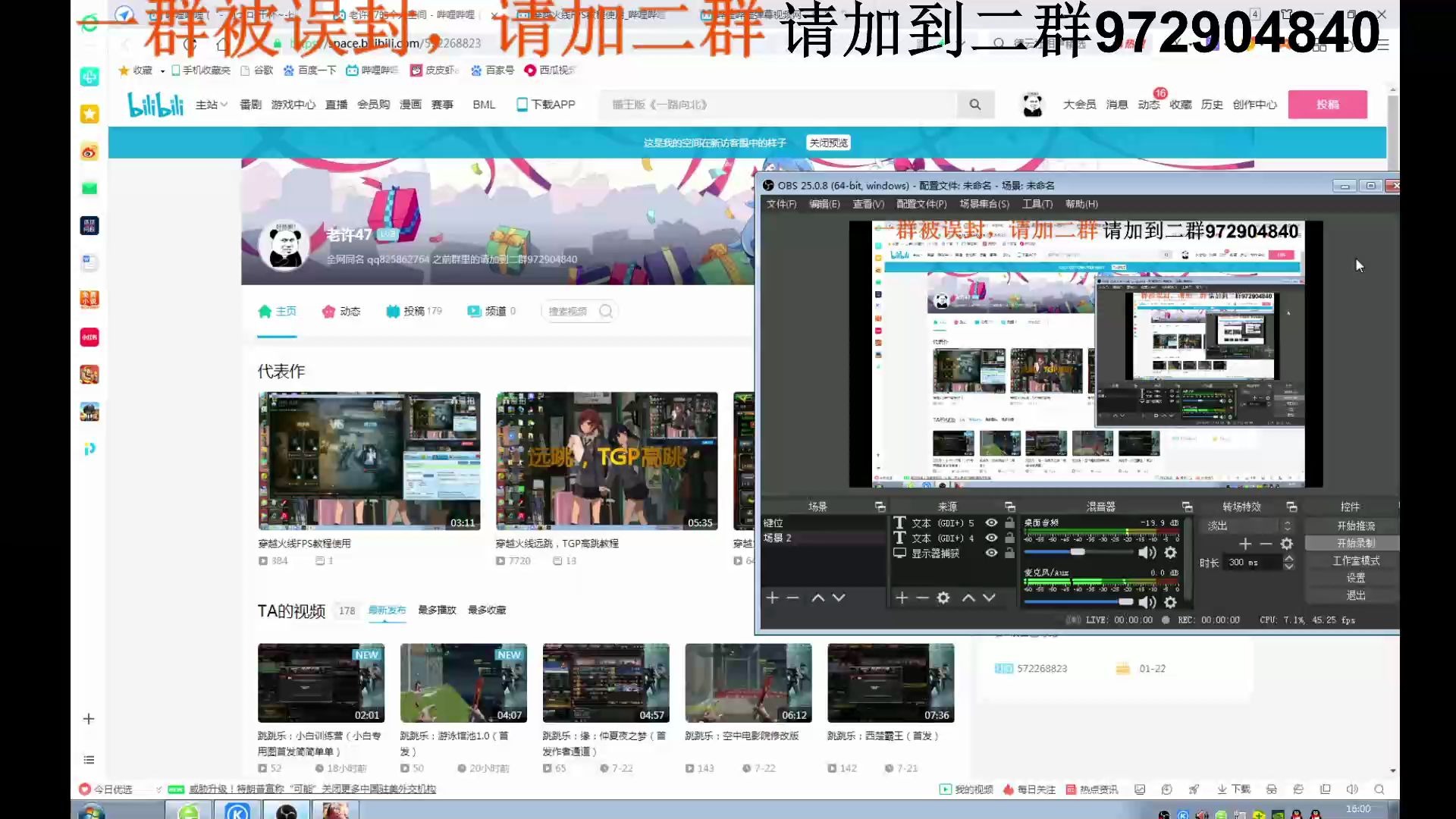Open the 查看(V) menu in OBS
The height and width of the screenshot is (819, 1456).
pos(868,204)
